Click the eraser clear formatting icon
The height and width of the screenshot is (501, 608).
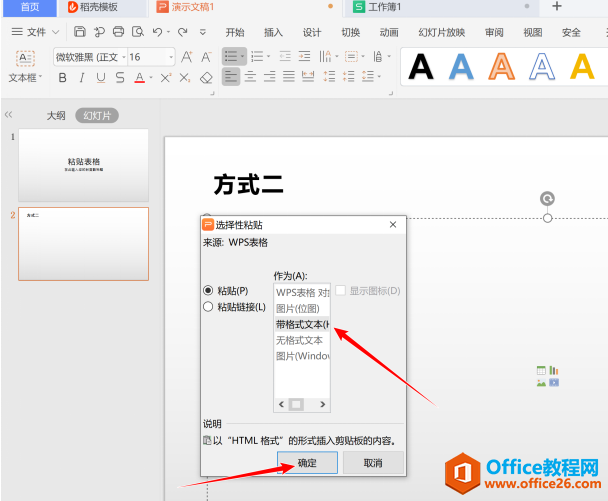pyautogui.click(x=206, y=77)
